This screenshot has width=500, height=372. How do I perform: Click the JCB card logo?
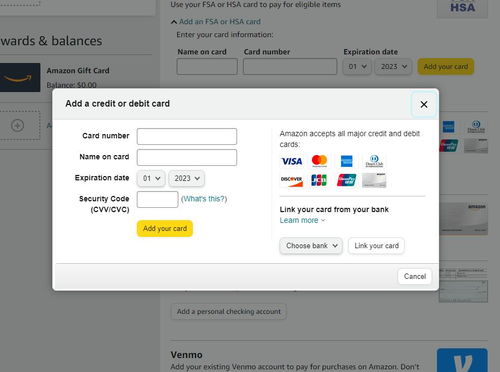click(319, 180)
